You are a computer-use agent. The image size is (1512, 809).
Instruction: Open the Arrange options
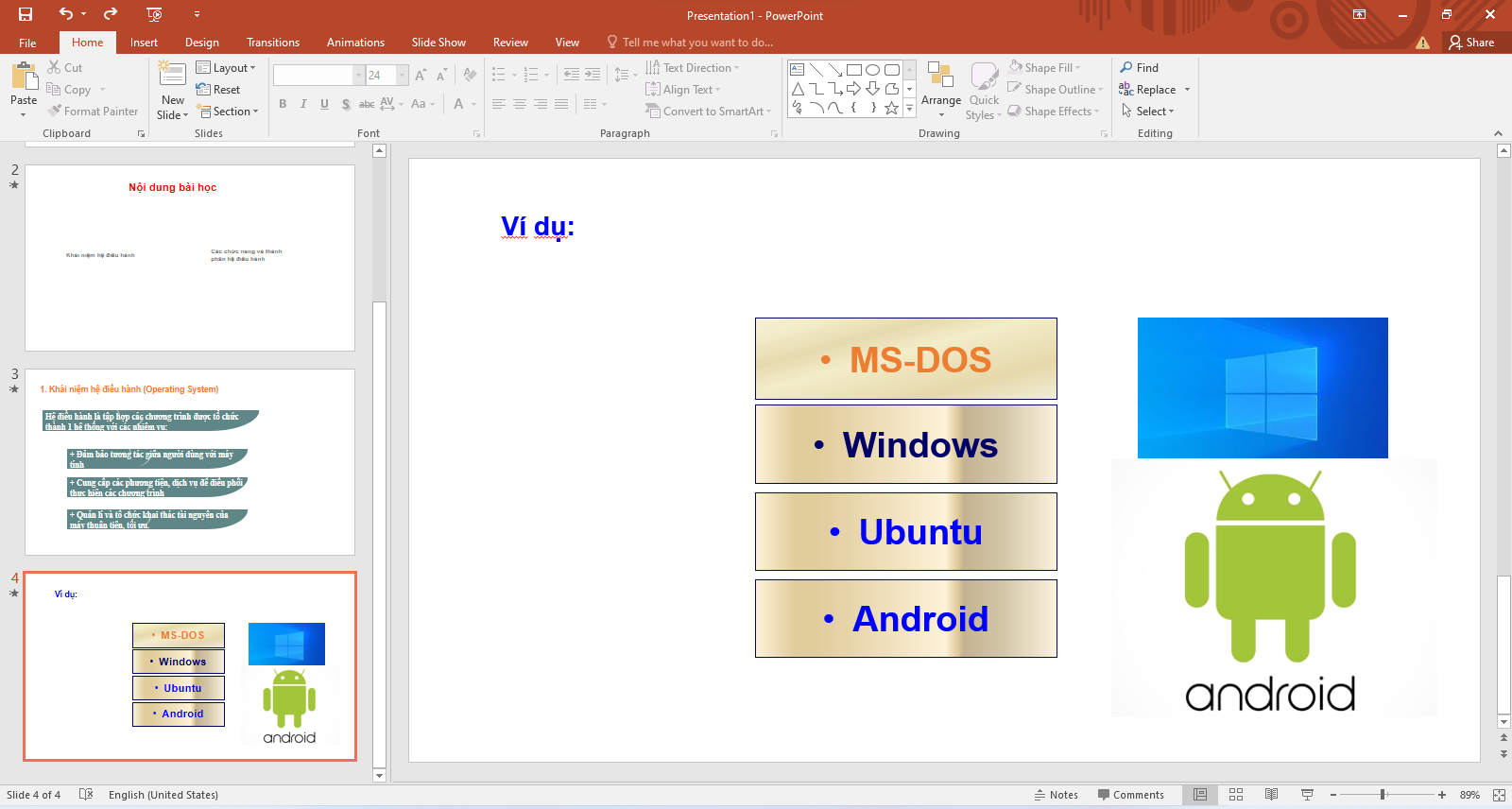(x=940, y=91)
